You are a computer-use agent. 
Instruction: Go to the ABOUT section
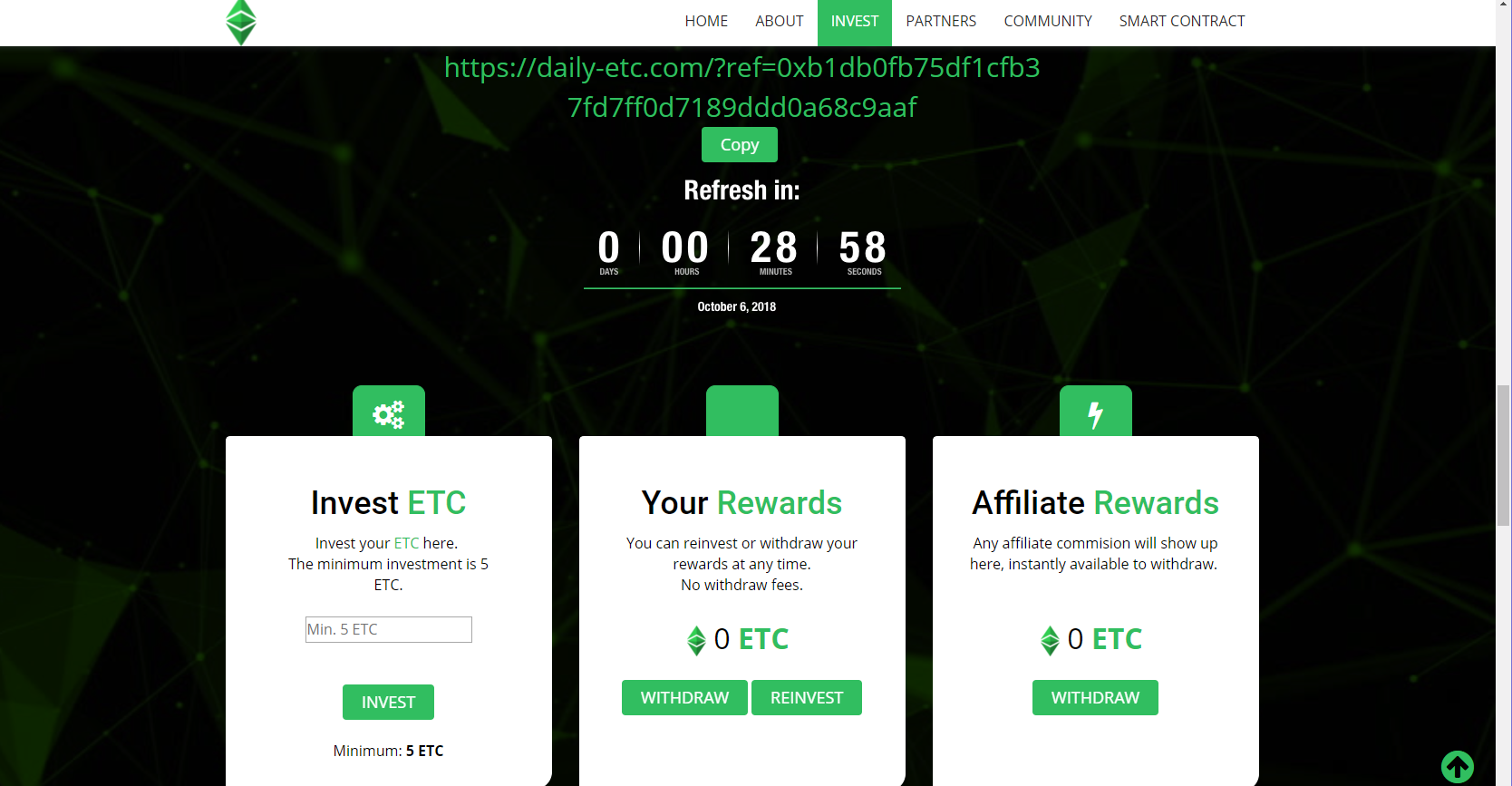[780, 21]
